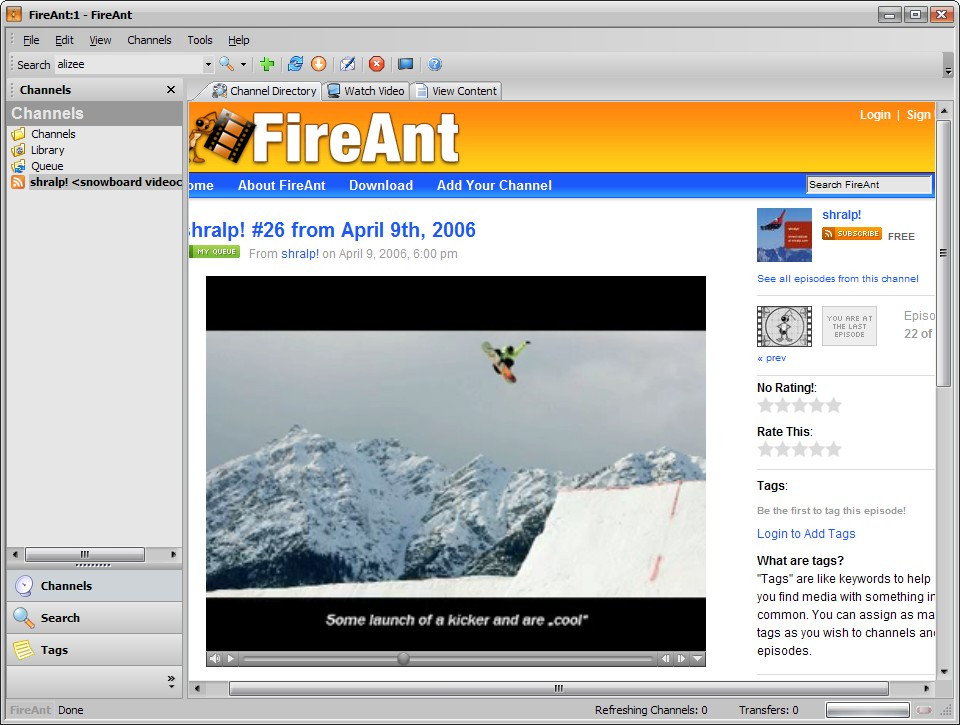The width and height of the screenshot is (960, 725).
Task: Click the blue help question mark icon
Action: 435,64
